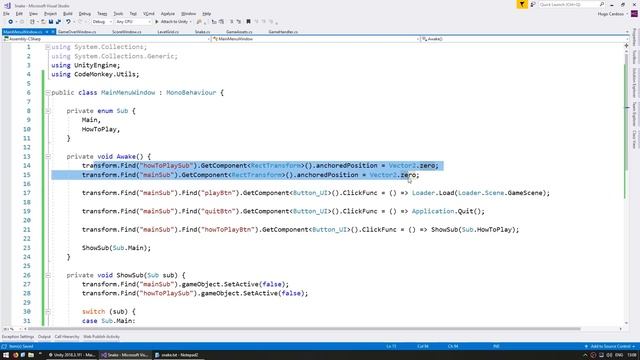The height and width of the screenshot is (360, 640).
Task: Collapse the Awake method at line 13
Action: pos(48,157)
